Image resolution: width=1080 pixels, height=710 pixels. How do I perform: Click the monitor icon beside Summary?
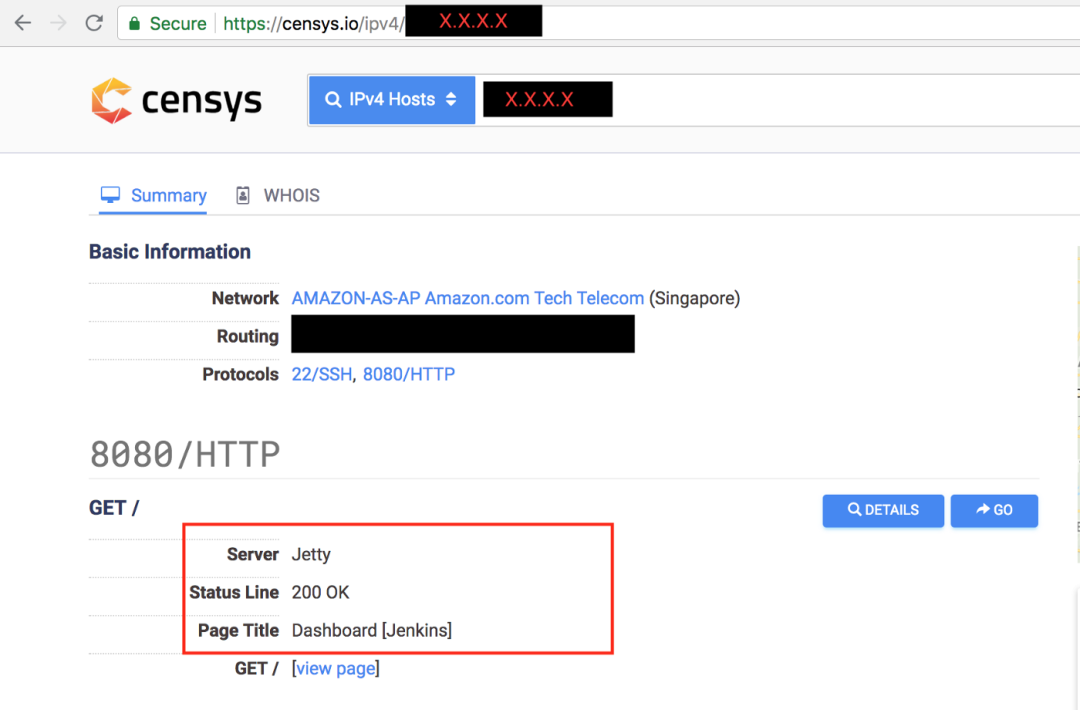coord(110,195)
